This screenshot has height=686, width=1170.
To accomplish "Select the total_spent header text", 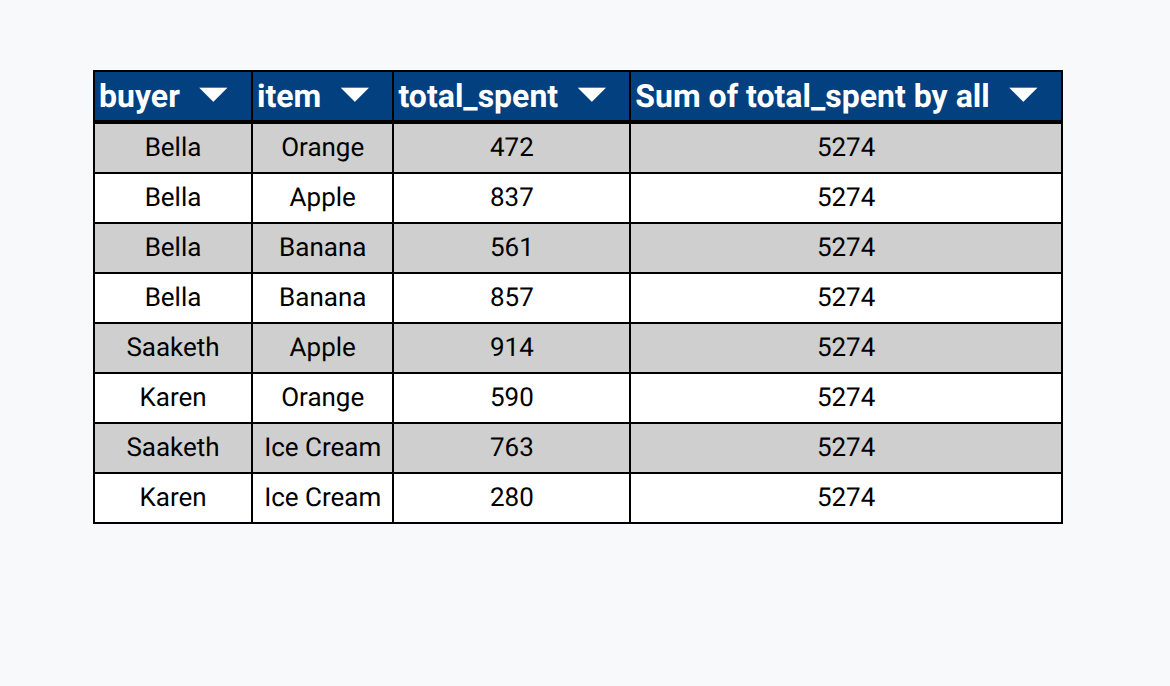I will coord(478,97).
